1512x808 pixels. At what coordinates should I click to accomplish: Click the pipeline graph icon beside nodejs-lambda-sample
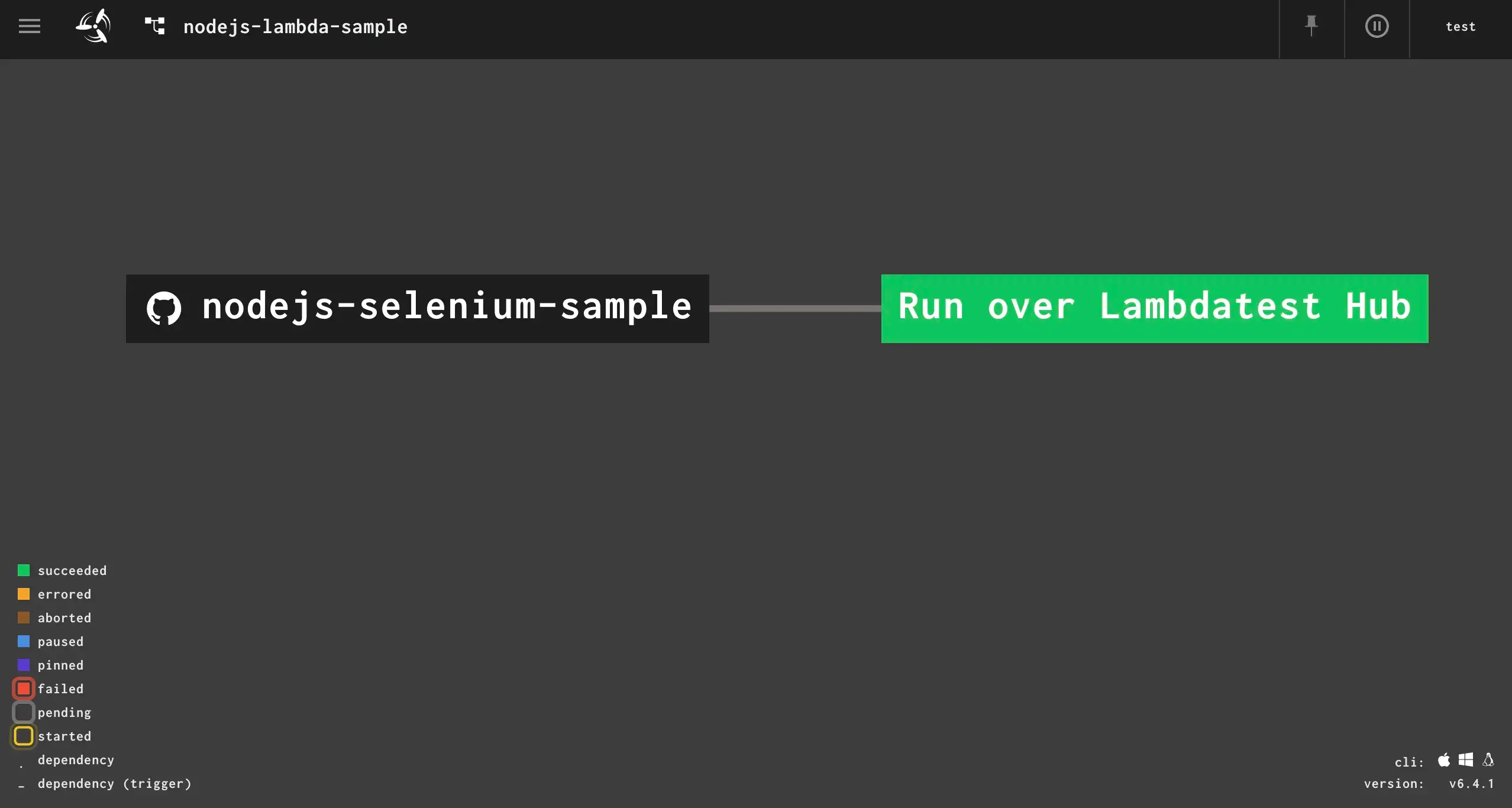154,26
